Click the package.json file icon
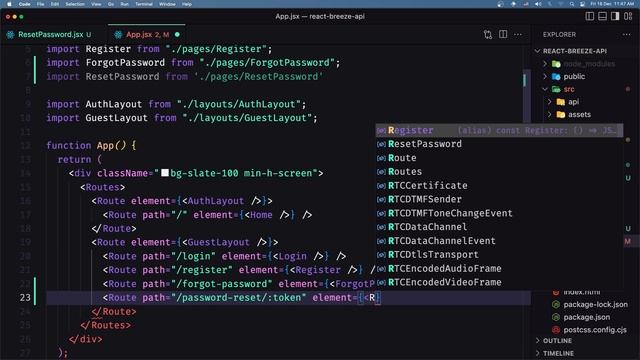 click(556, 317)
